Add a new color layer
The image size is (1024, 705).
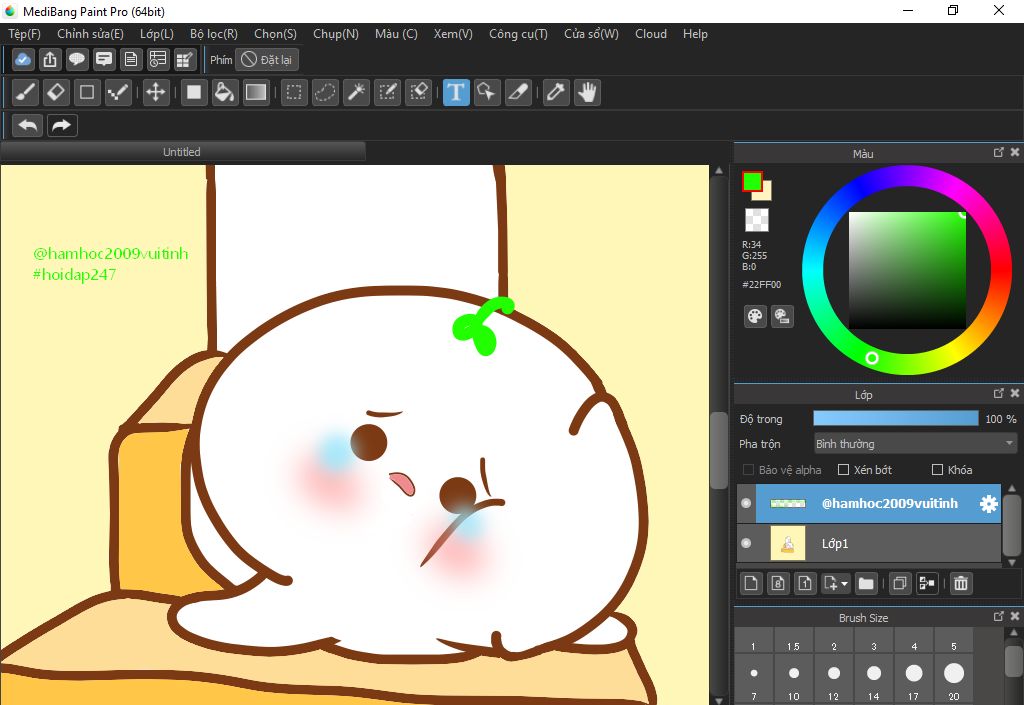(x=751, y=583)
